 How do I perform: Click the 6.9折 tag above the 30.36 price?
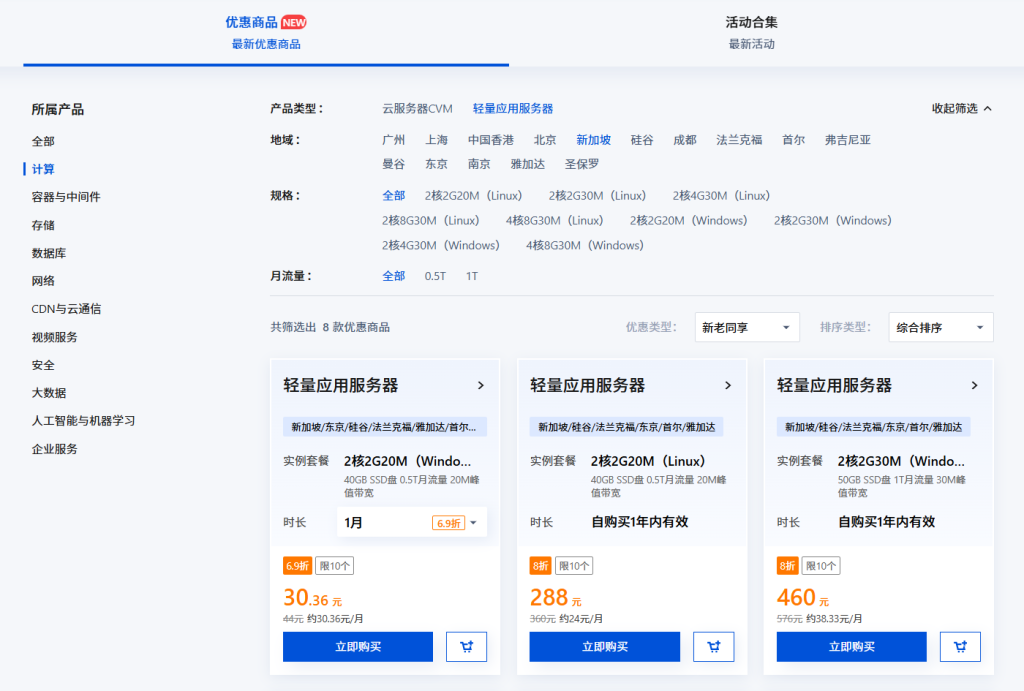(x=297, y=566)
